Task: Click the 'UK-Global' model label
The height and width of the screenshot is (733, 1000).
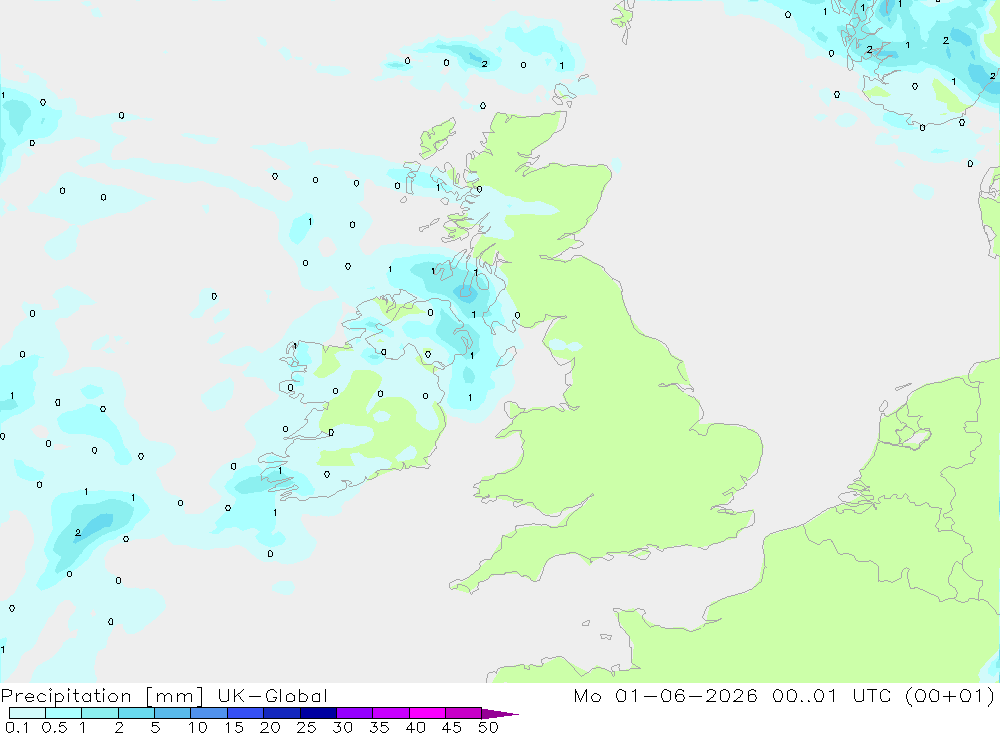Action: [x=272, y=696]
